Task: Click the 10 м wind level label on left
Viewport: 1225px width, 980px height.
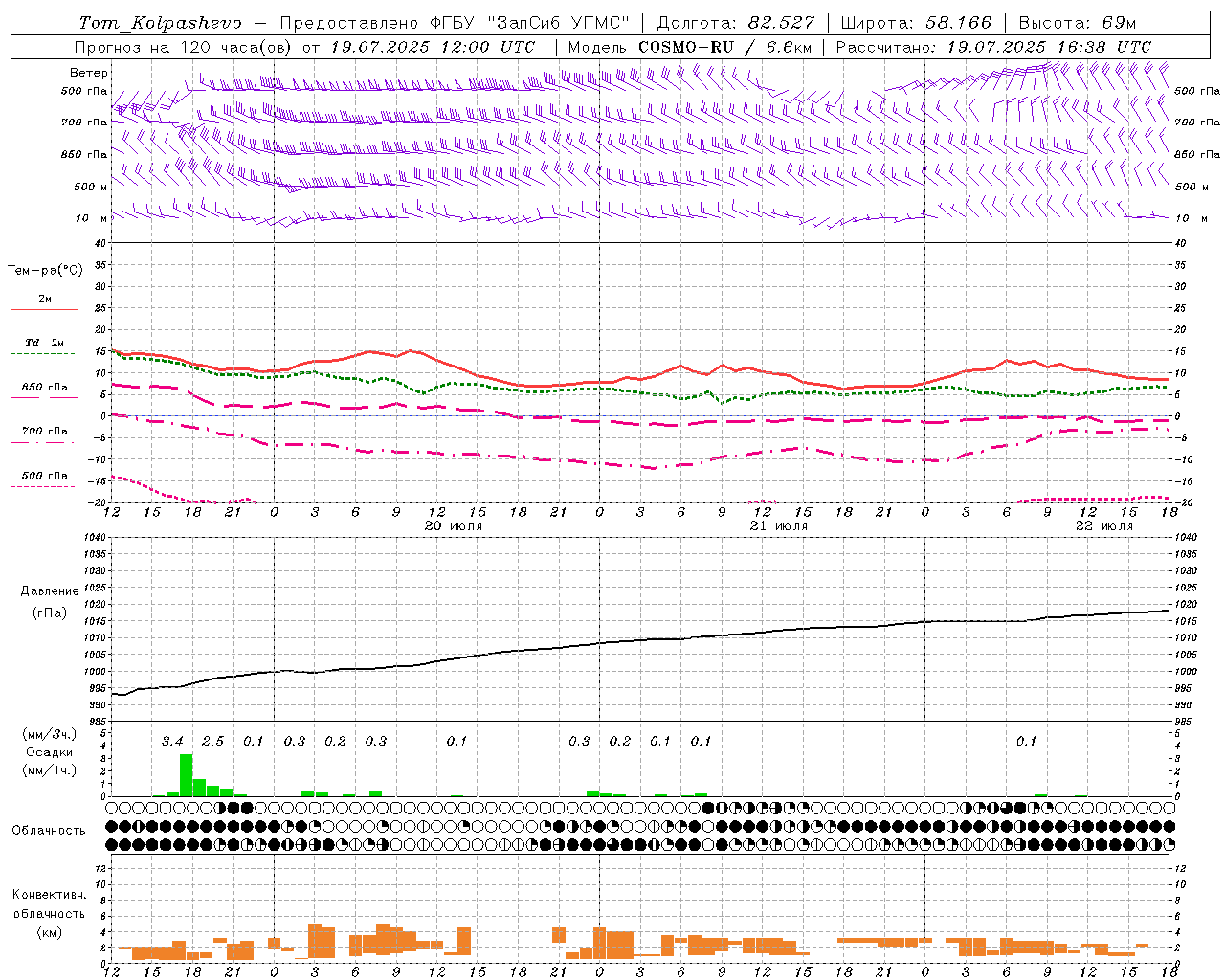Action: pyautogui.click(x=93, y=218)
